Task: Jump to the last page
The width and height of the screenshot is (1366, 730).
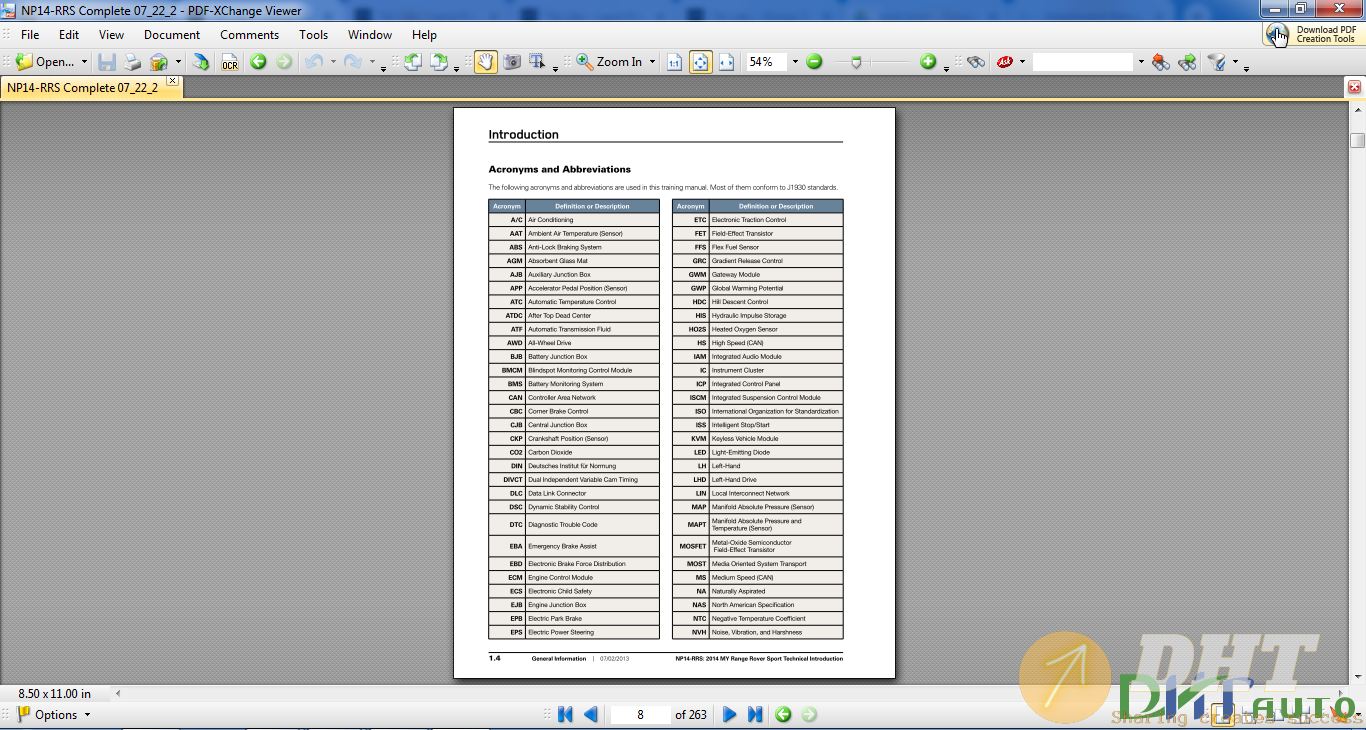Action: tap(755, 714)
